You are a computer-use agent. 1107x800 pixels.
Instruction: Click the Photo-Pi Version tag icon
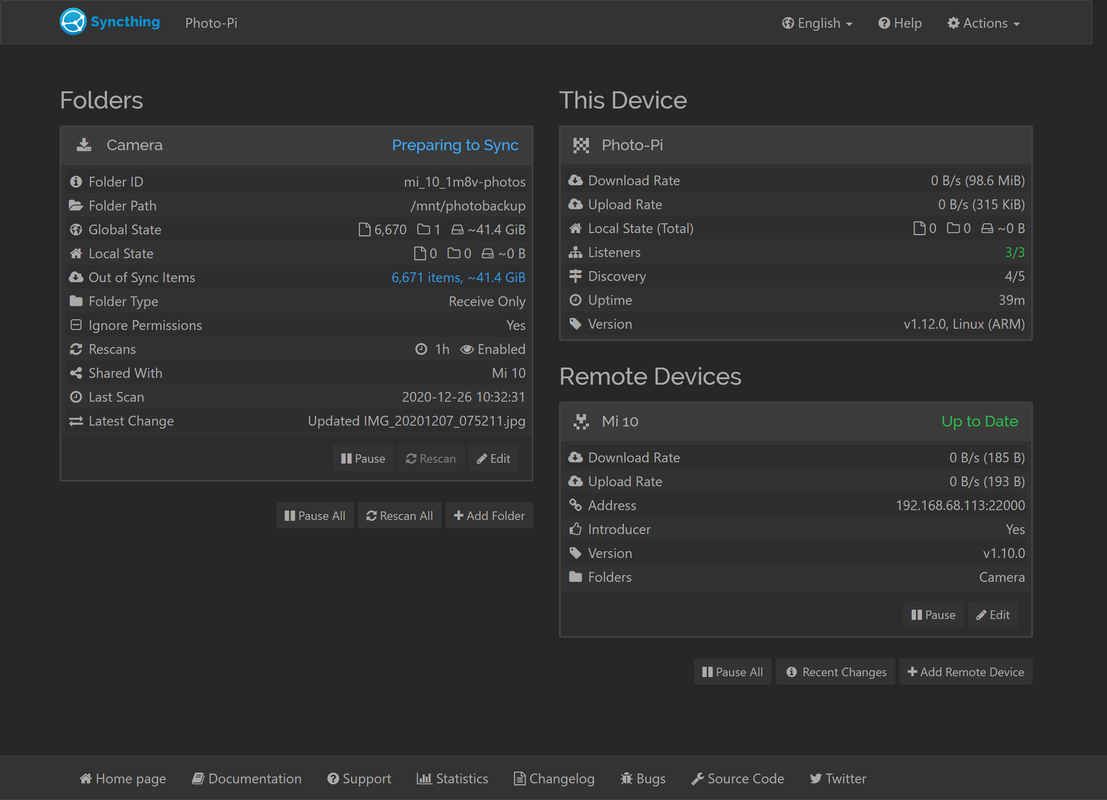pyautogui.click(x=575, y=324)
